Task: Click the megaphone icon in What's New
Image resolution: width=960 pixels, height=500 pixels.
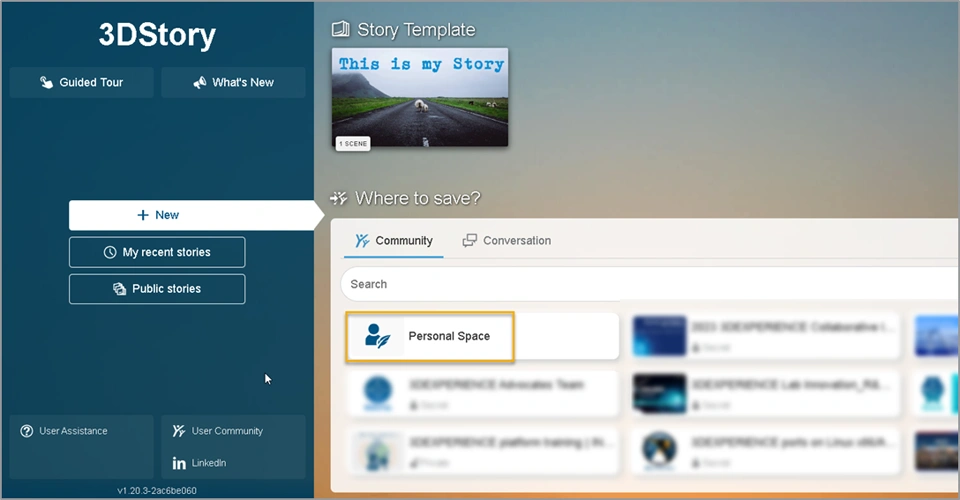Action: coord(200,83)
